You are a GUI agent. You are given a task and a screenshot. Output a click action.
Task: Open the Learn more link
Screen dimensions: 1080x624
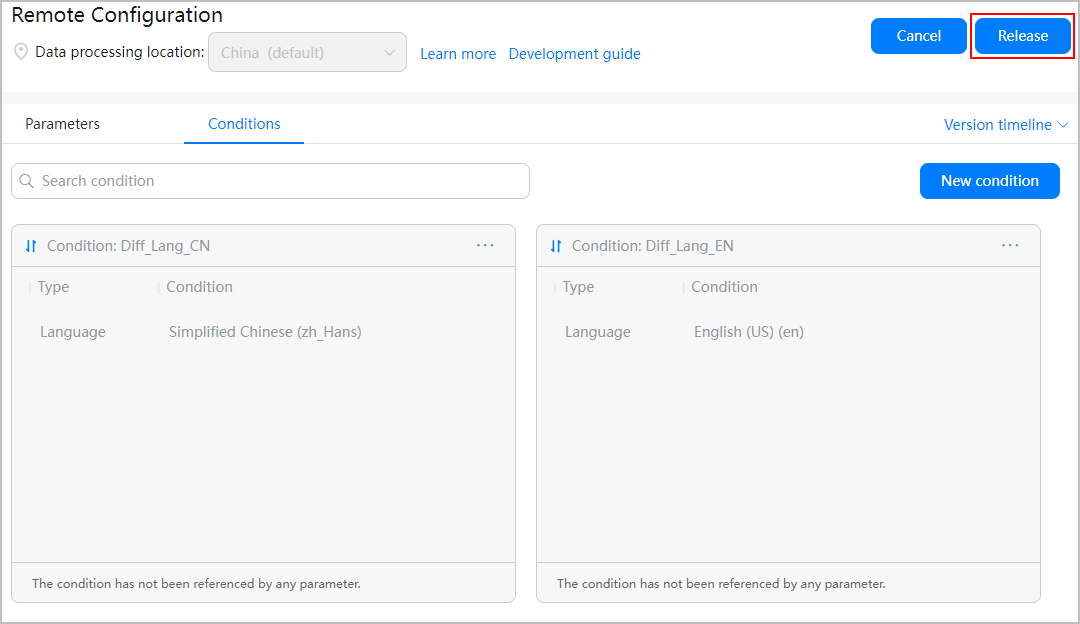click(x=458, y=54)
